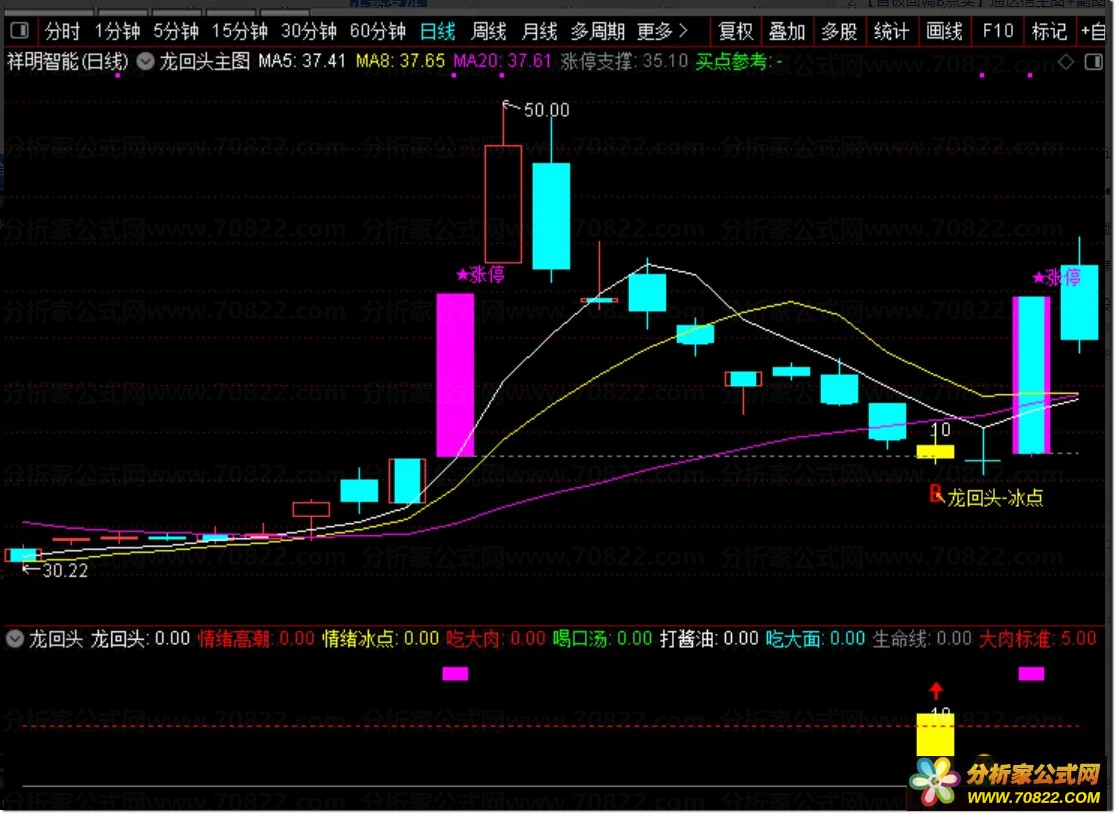The image size is (1117, 814).
Task: Switch to 分时 intraday view
Action: 62,31
